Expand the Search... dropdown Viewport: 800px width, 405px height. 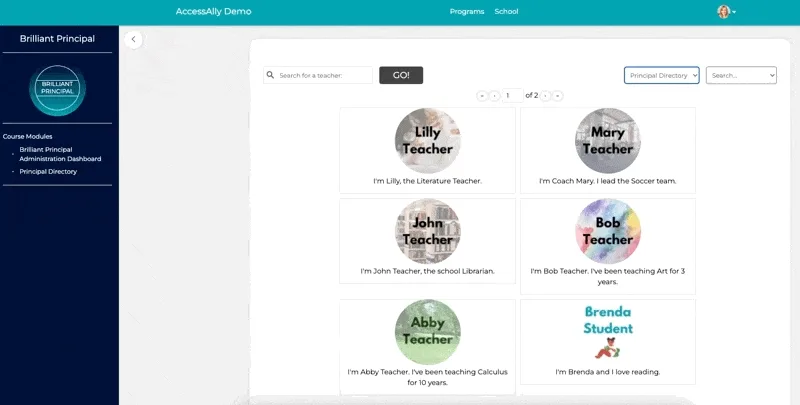point(741,75)
